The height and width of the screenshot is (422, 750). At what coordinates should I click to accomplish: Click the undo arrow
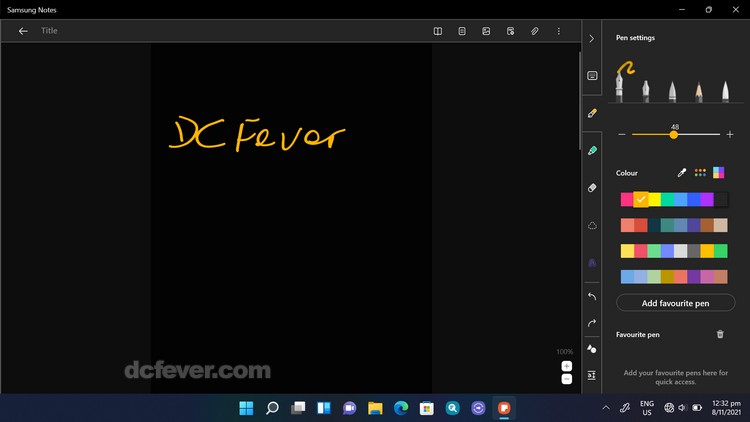592,297
